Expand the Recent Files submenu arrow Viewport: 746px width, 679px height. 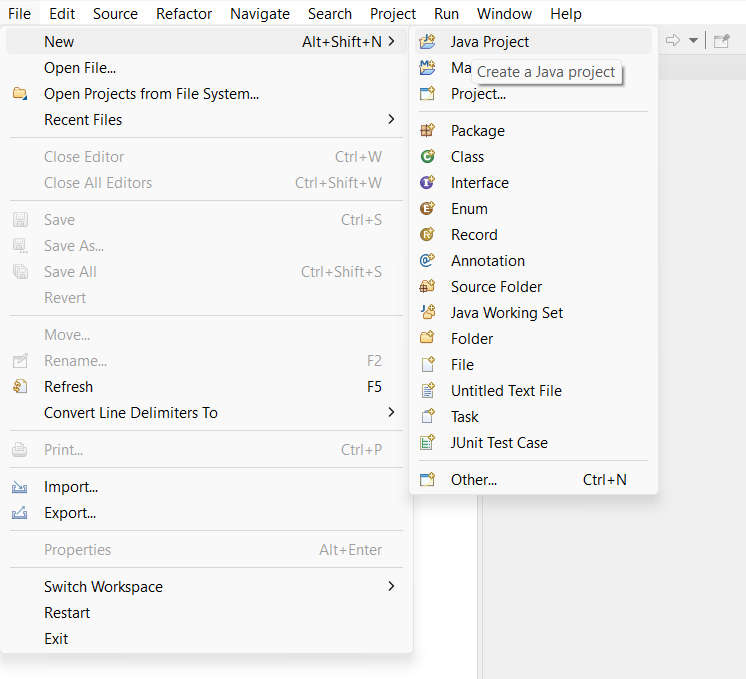point(391,120)
